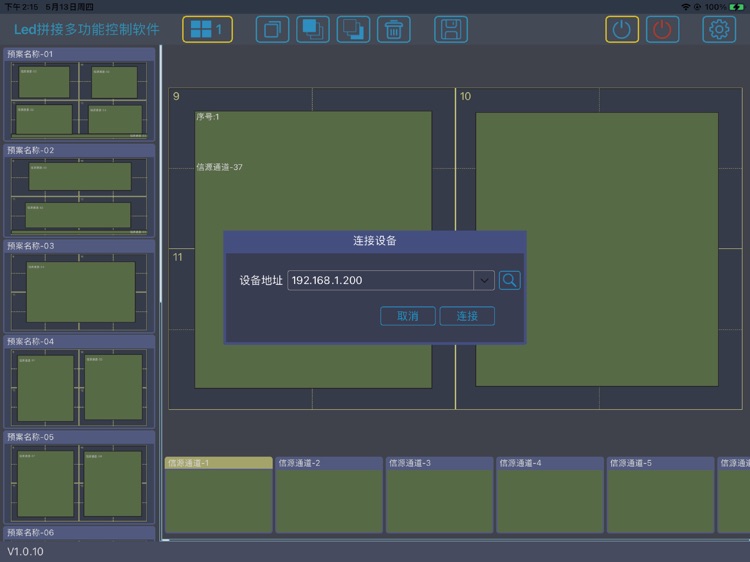Click the preset list vertical scrollbar
The width and height of the screenshot is (750, 562).
(x=161, y=174)
